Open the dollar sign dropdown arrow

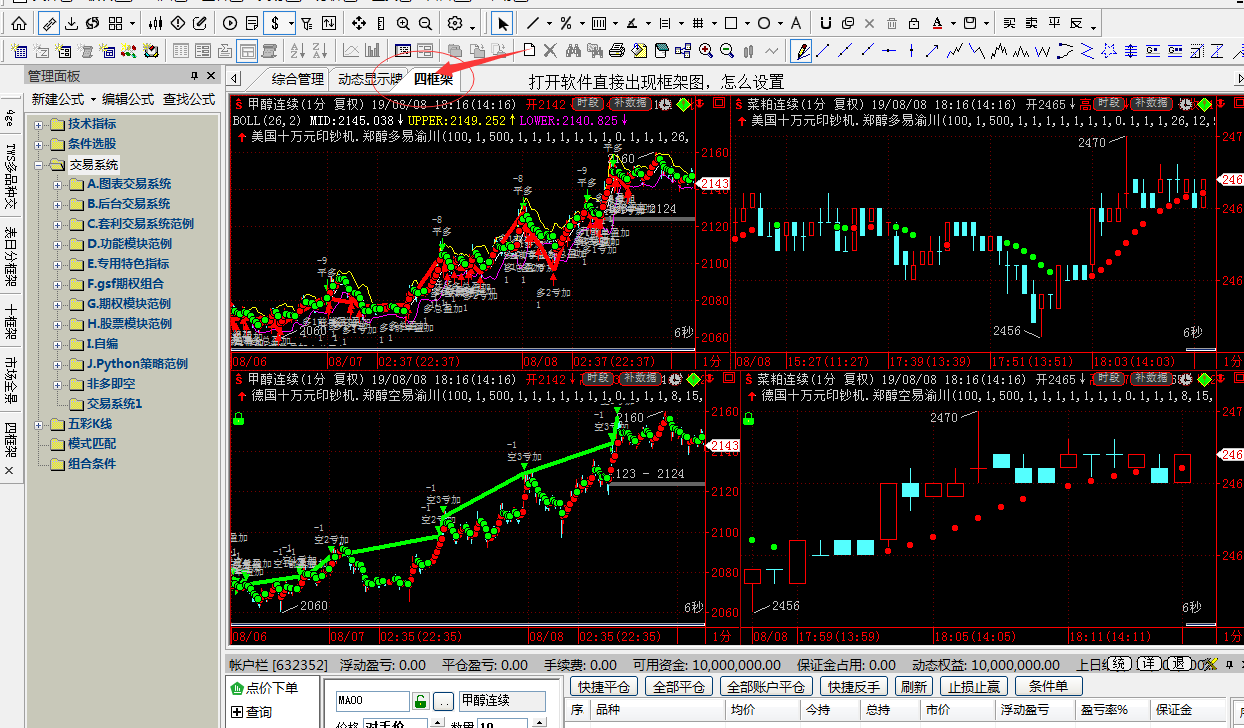[291, 23]
